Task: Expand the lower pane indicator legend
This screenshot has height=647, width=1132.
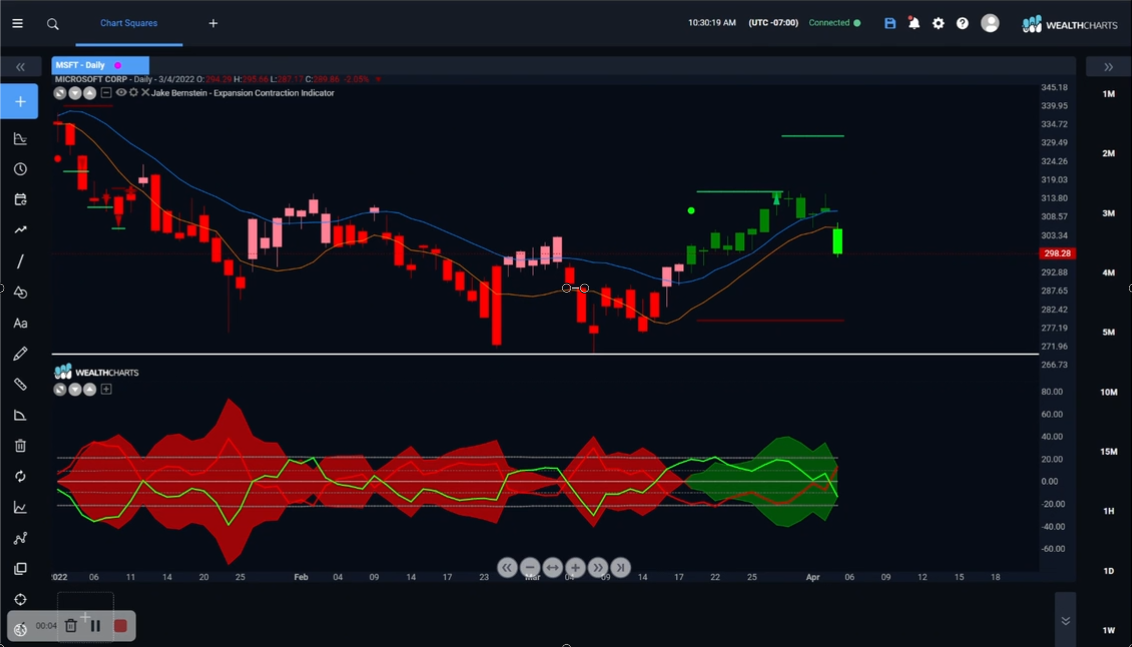Action: [x=106, y=389]
